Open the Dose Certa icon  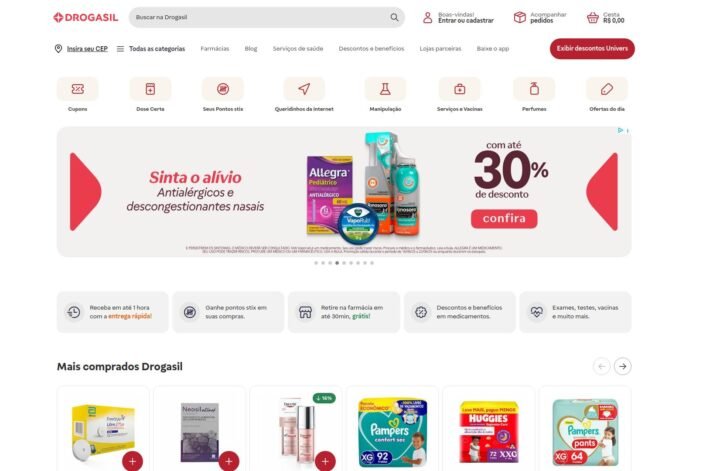[150, 89]
